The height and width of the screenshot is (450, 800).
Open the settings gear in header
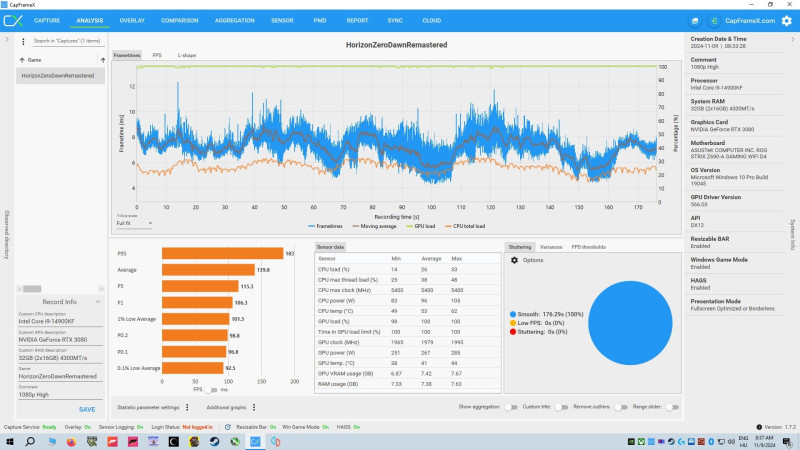(x=786, y=21)
